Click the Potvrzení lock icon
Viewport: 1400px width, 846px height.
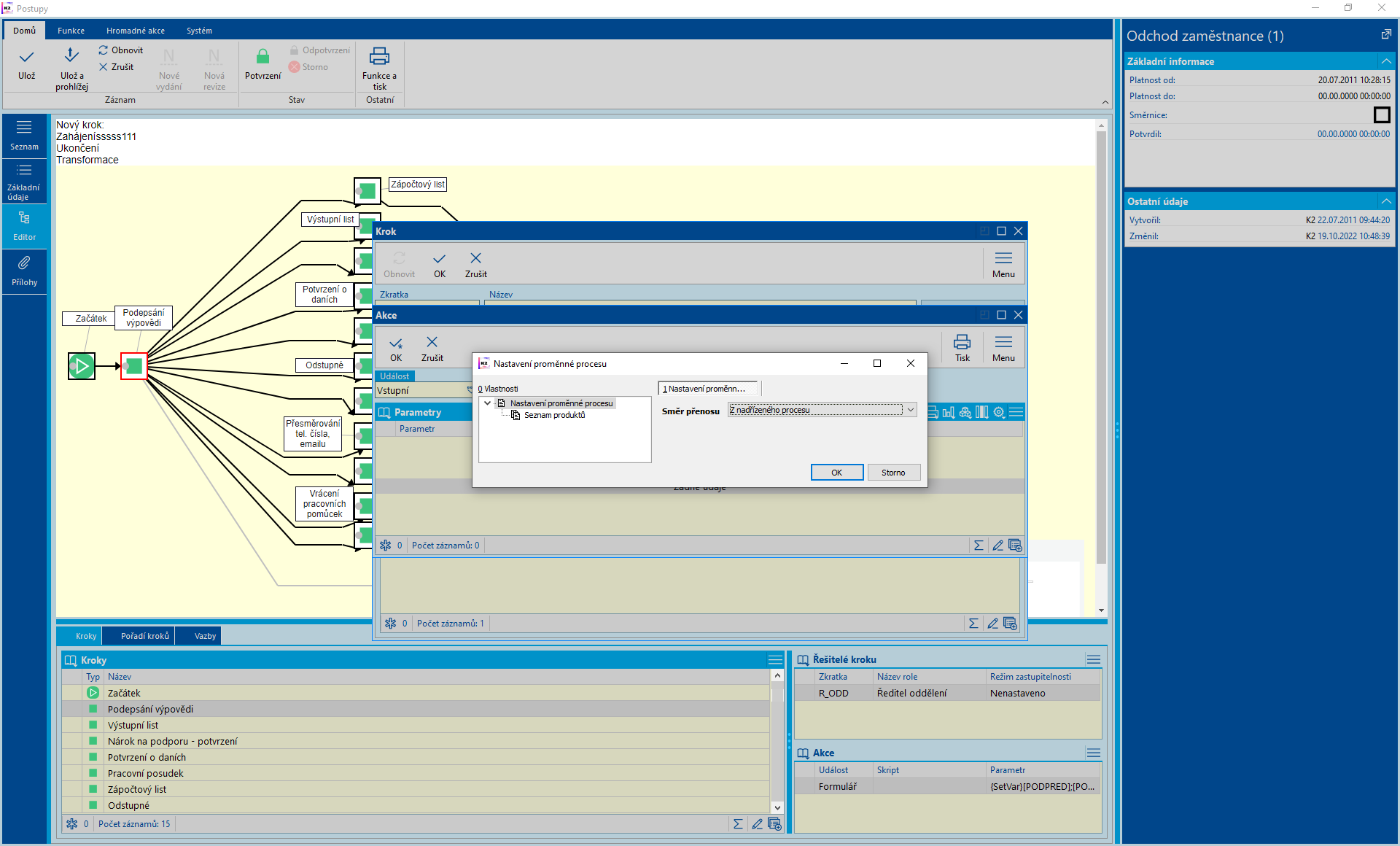pyautogui.click(x=262, y=57)
